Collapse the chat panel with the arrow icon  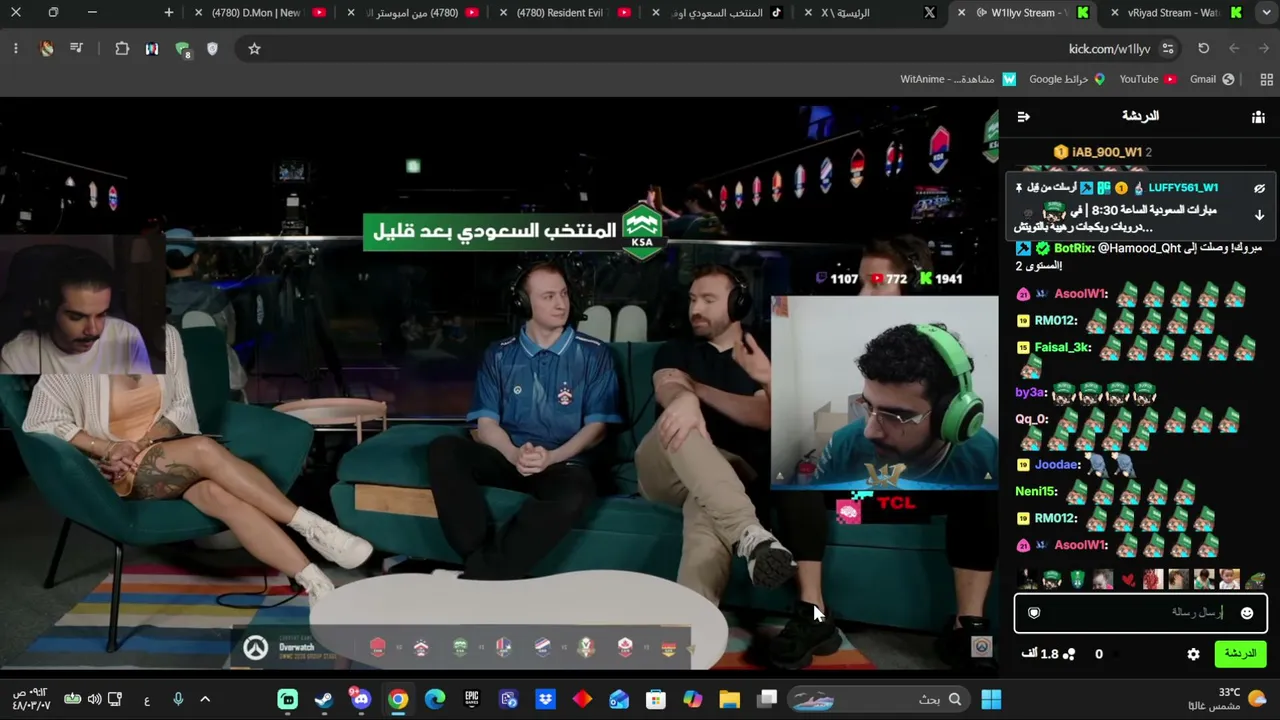point(1023,117)
